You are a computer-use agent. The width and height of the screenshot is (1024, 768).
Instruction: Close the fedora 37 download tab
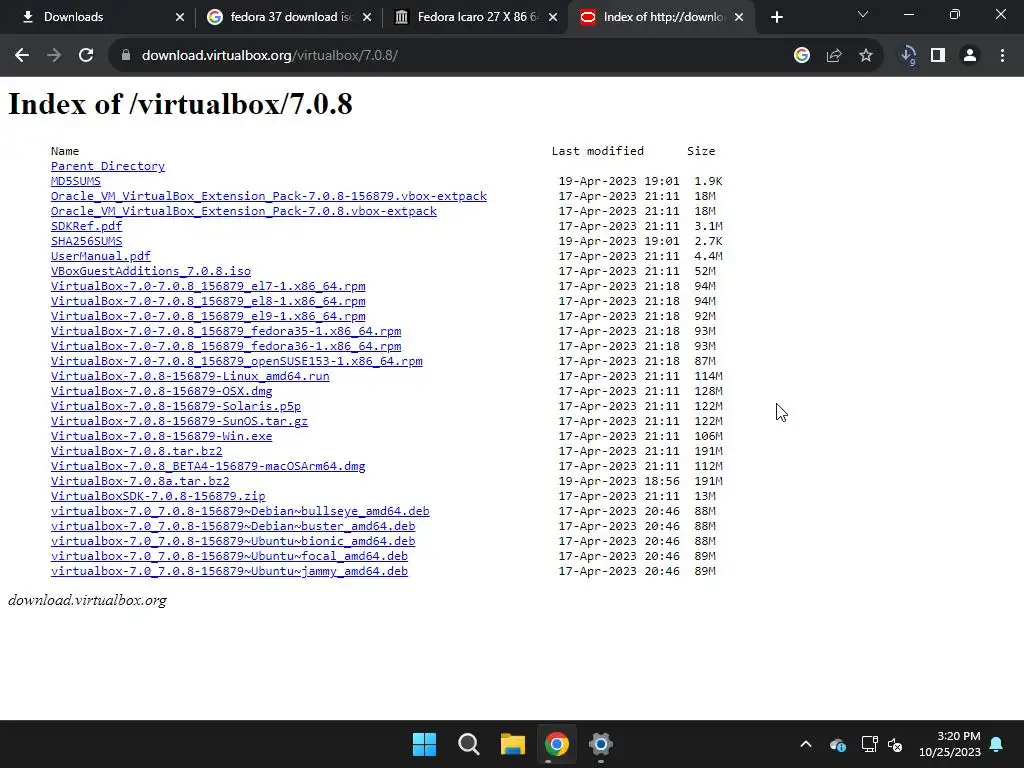pos(367,18)
